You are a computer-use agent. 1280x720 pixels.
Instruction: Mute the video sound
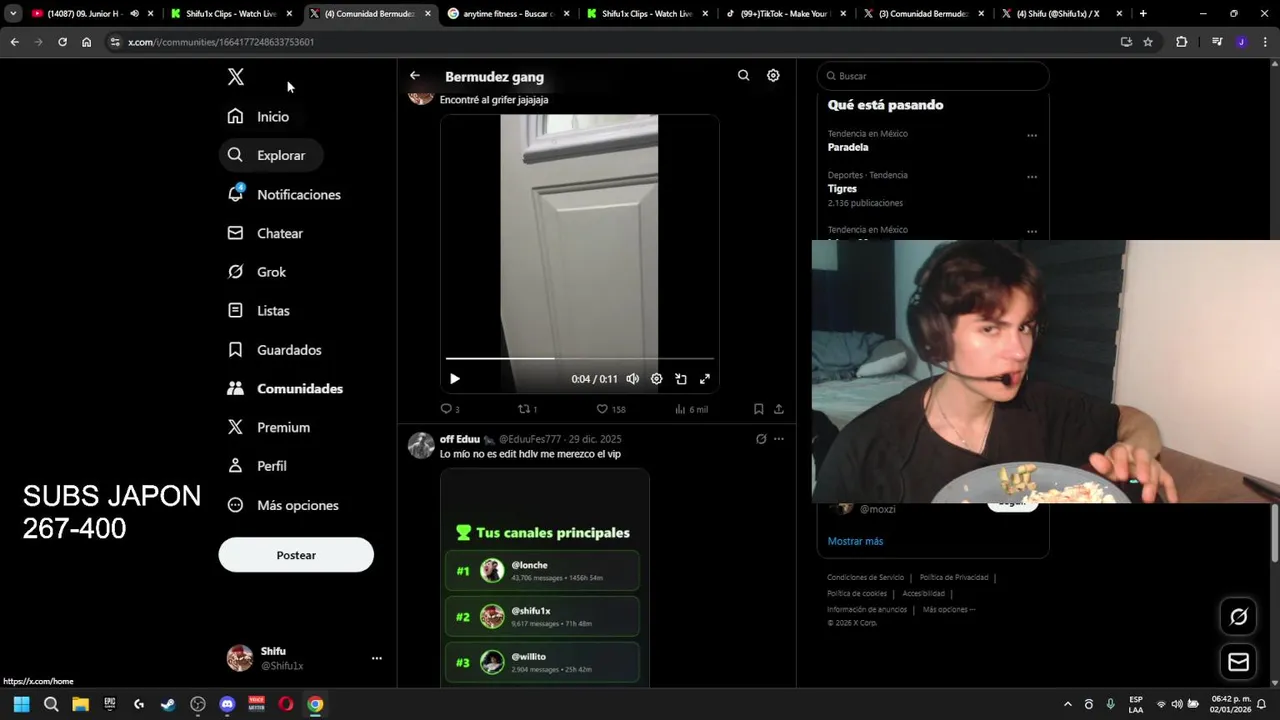tap(632, 379)
